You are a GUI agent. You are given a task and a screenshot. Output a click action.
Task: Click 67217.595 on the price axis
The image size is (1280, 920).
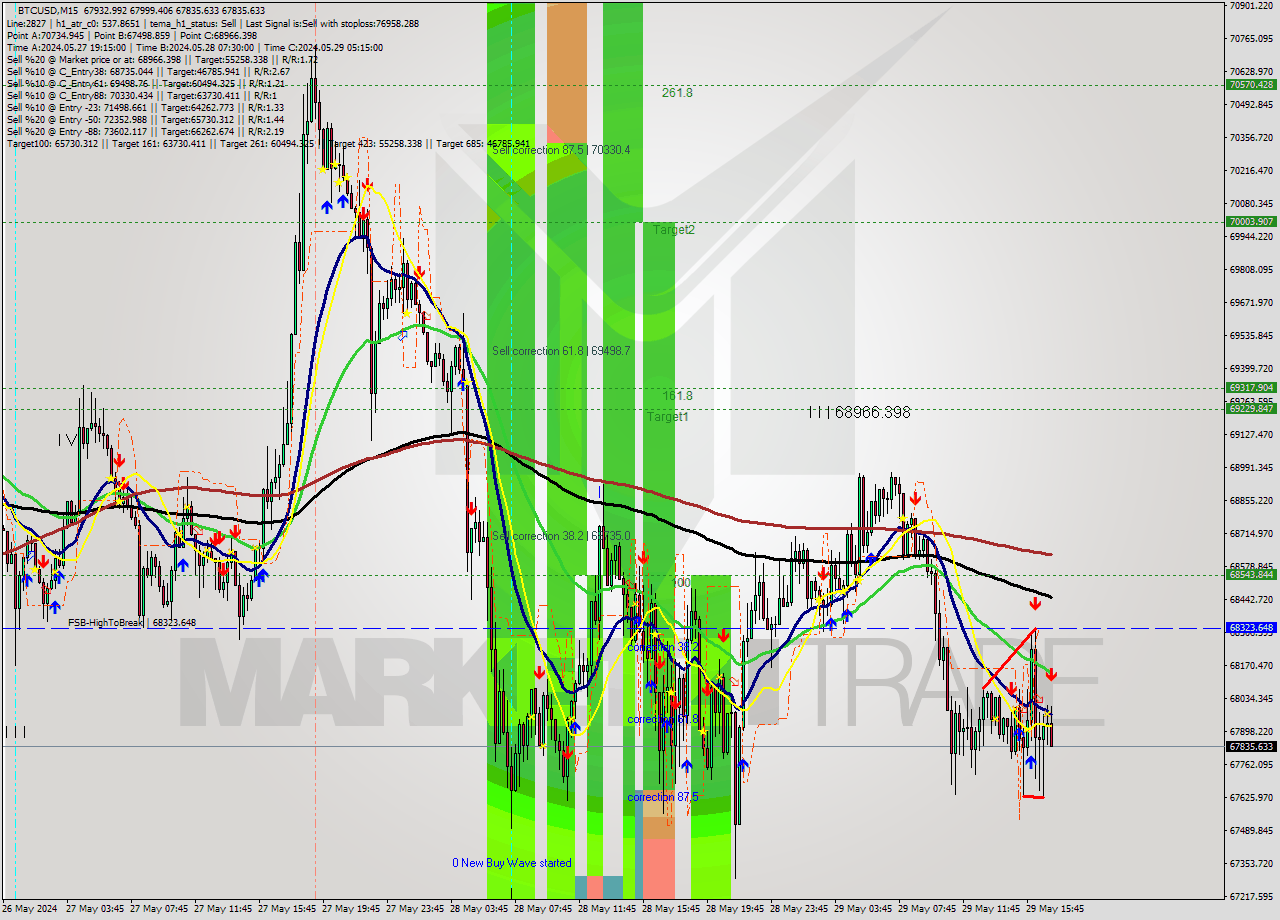pos(1251,897)
